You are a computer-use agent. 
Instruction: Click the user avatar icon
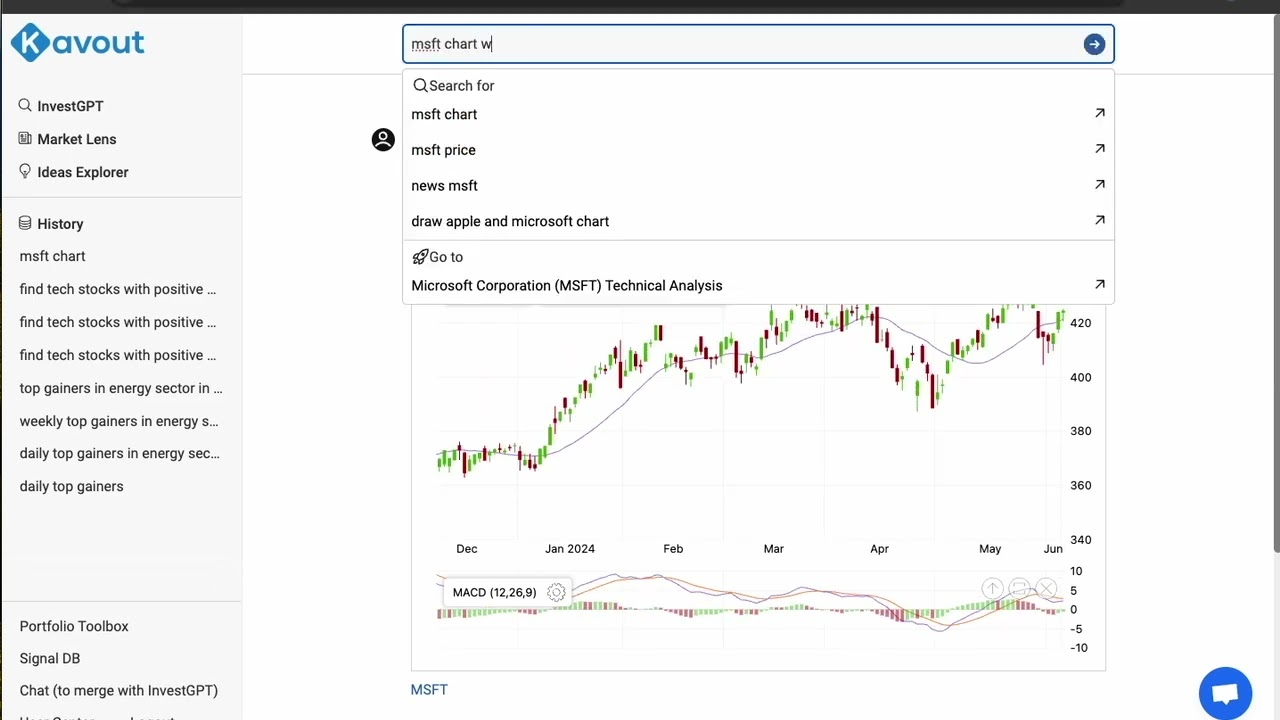(383, 140)
